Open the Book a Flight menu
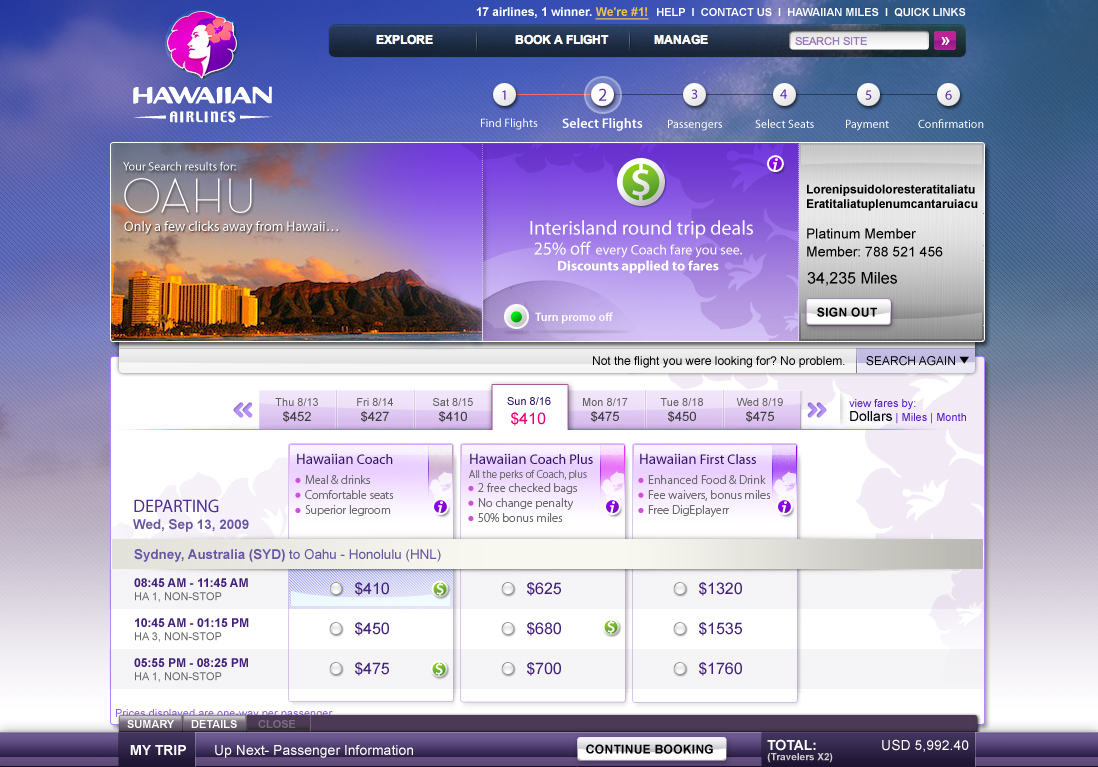 point(561,40)
